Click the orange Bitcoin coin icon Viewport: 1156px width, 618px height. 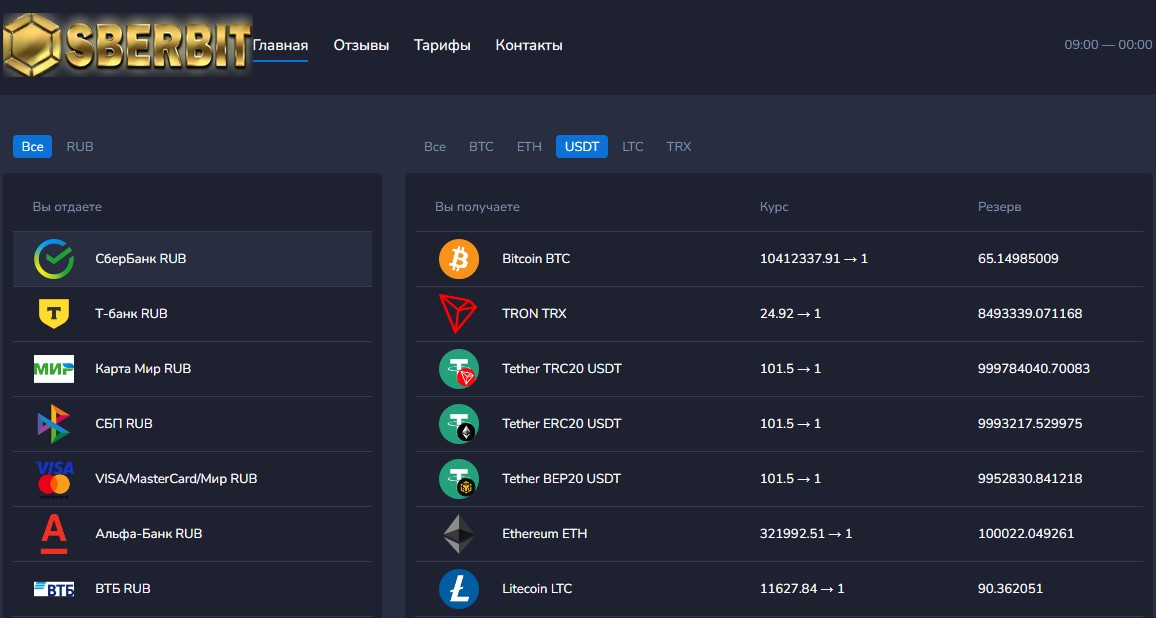click(459, 259)
